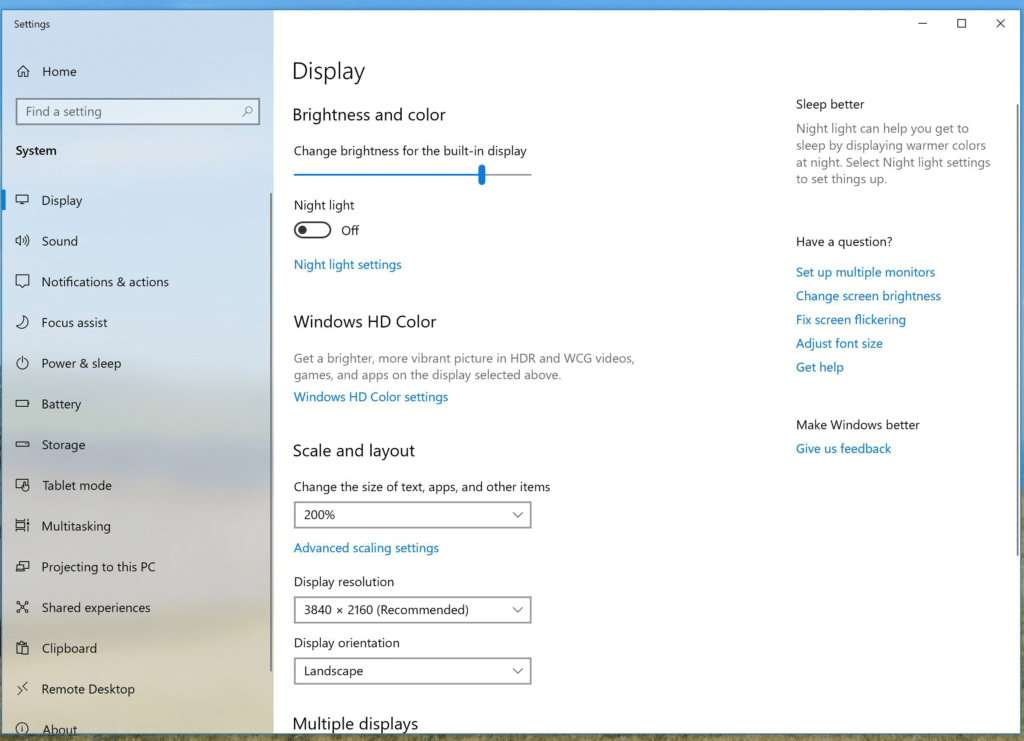This screenshot has width=1024, height=741.
Task: Open the Display orientation dropdown
Action: pos(412,671)
